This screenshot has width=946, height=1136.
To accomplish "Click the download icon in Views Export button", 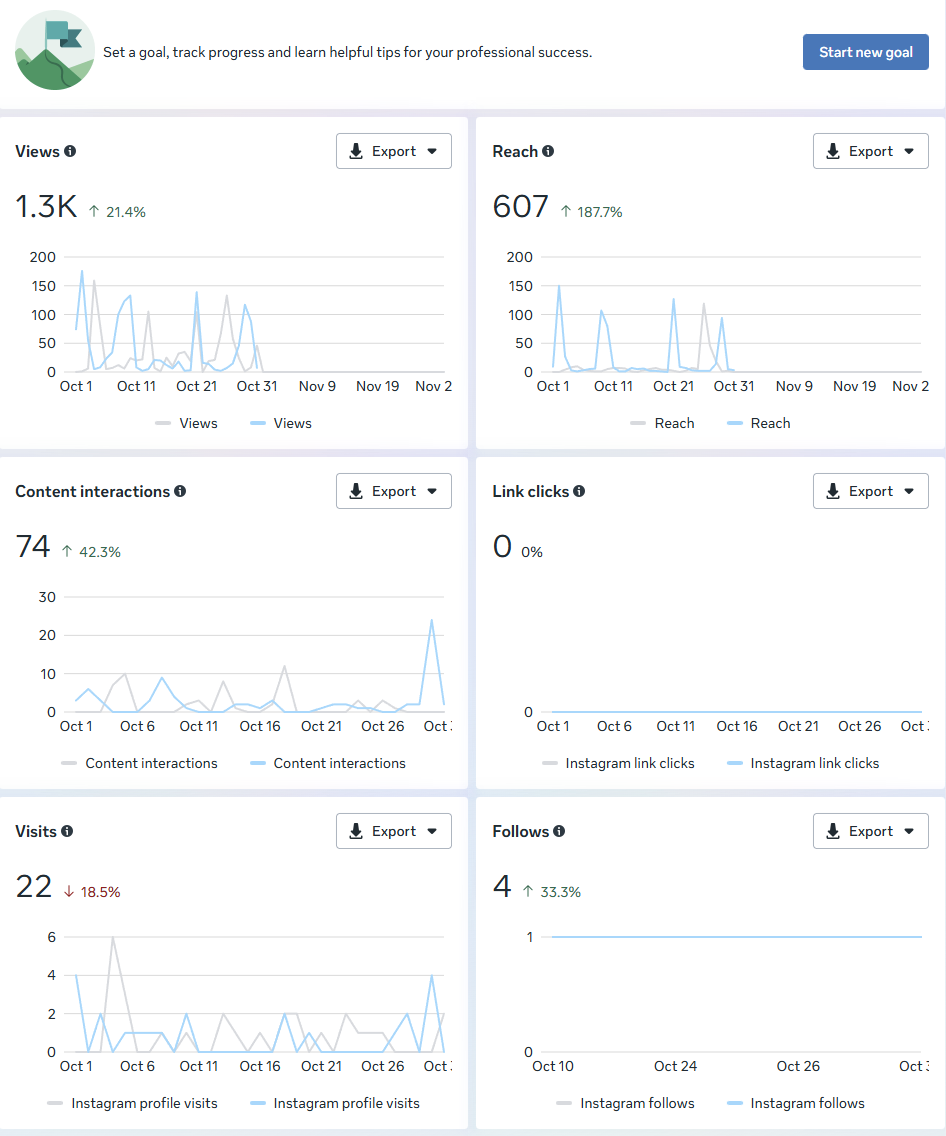I will [356, 150].
